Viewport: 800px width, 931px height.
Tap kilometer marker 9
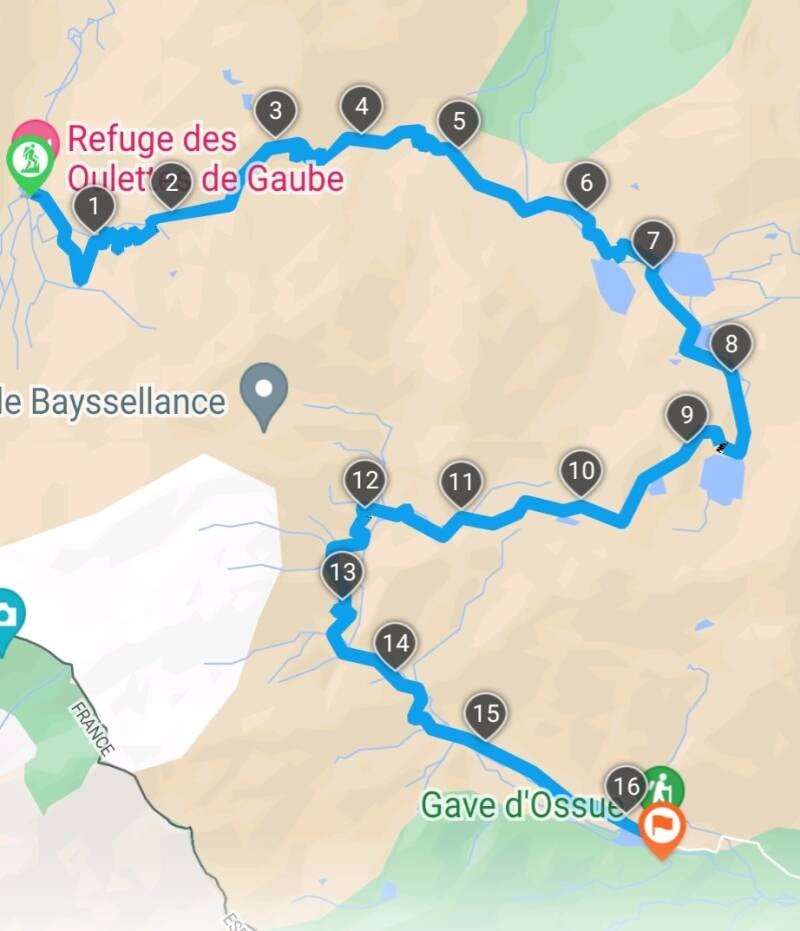pyautogui.click(x=687, y=417)
